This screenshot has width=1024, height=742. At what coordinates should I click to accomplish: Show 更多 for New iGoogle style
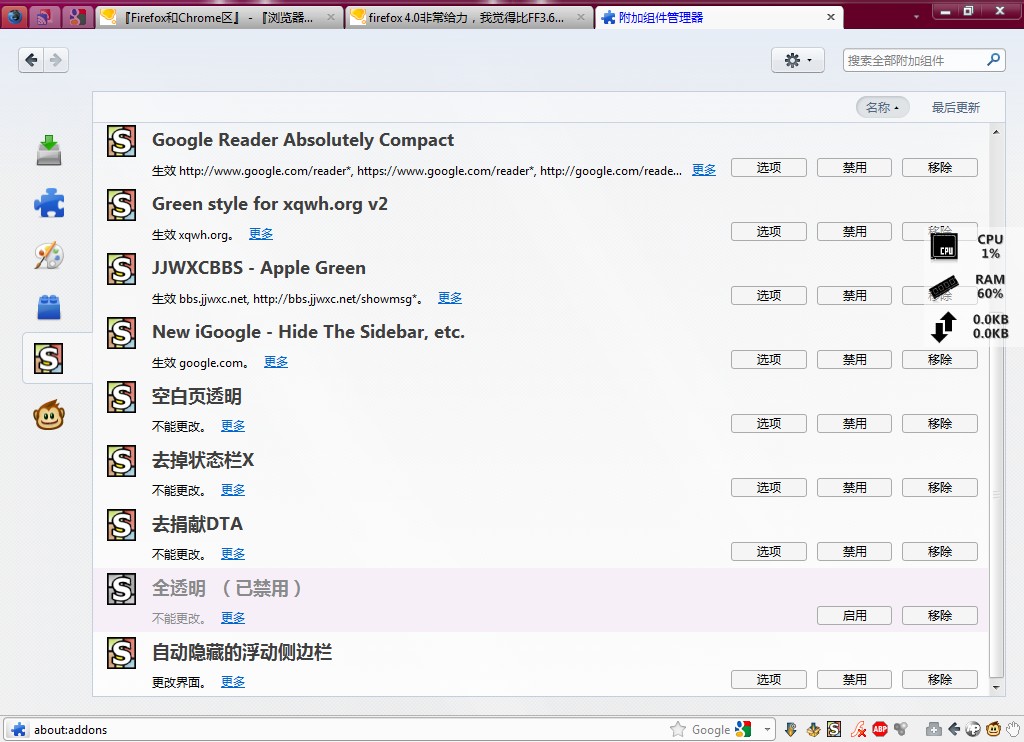(276, 362)
